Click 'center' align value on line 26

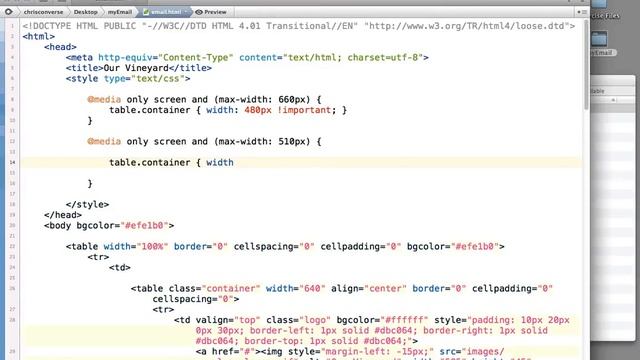tap(385, 289)
